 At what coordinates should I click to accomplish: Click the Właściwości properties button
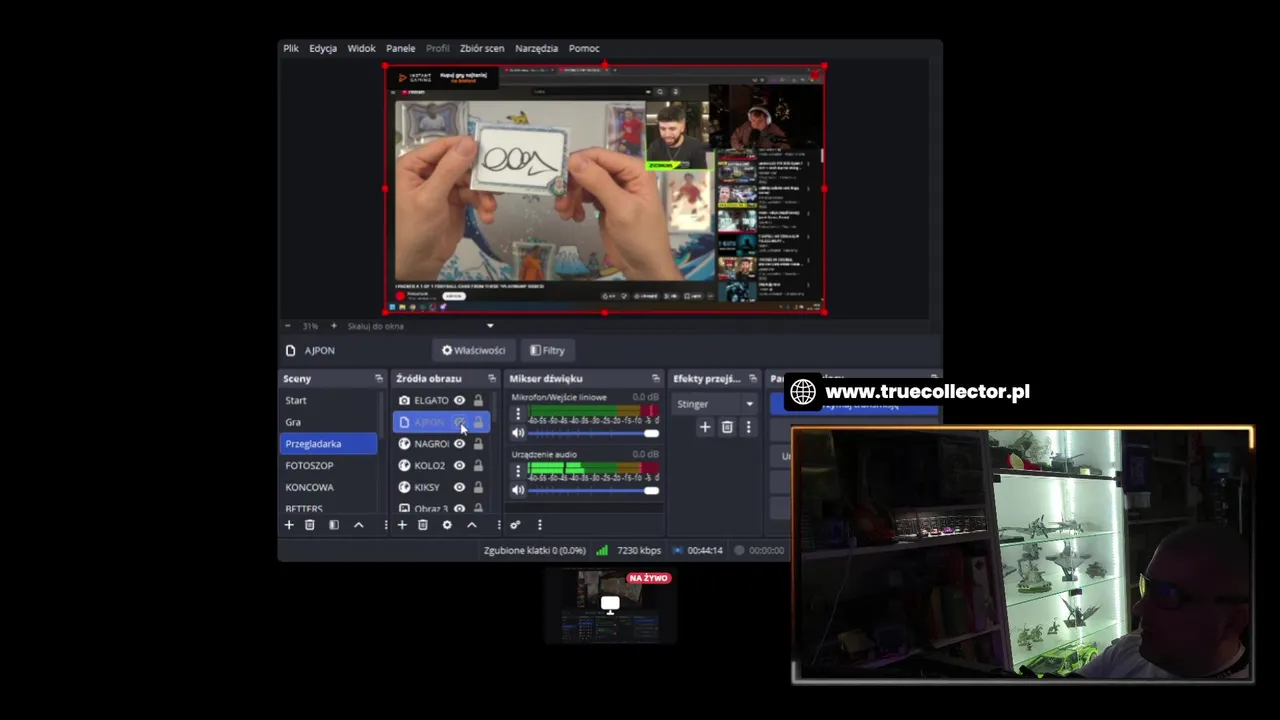pos(473,350)
